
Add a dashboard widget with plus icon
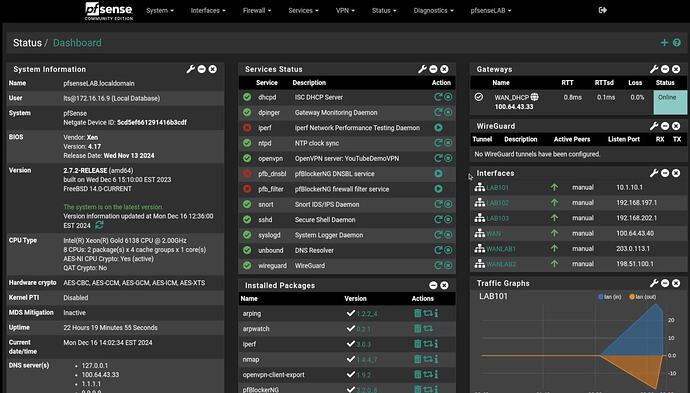664,43
